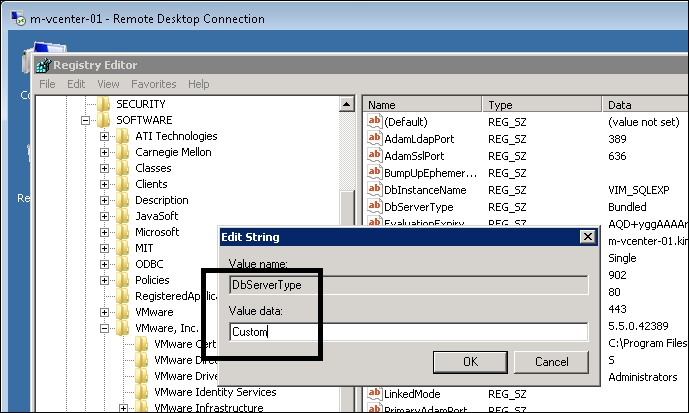Image resolution: width=689 pixels, height=413 pixels.
Task: Expand the Microsoft node
Action: point(104,232)
